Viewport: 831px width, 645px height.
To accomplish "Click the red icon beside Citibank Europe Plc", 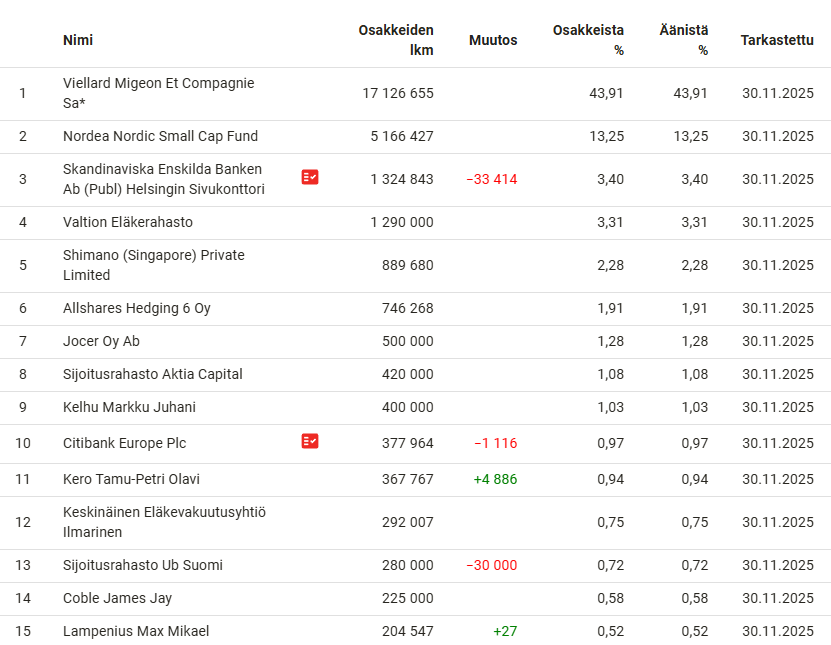I will [x=310, y=441].
